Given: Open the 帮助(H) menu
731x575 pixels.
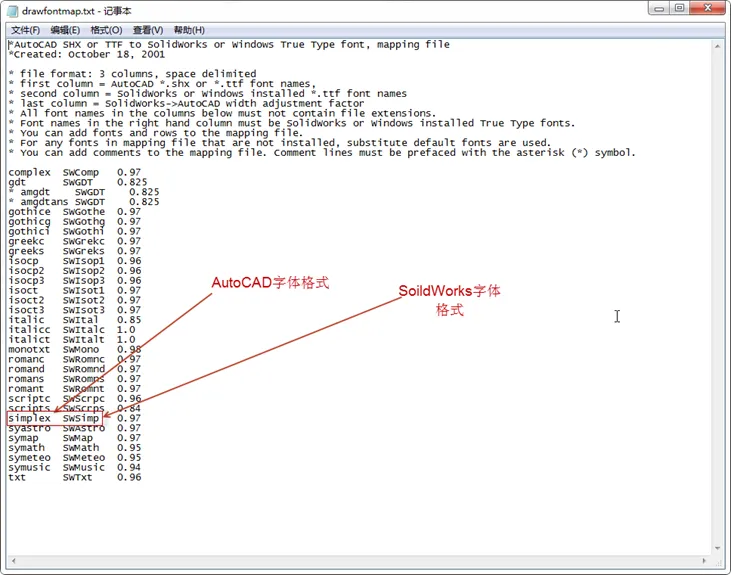Looking at the screenshot, I should [x=189, y=30].
